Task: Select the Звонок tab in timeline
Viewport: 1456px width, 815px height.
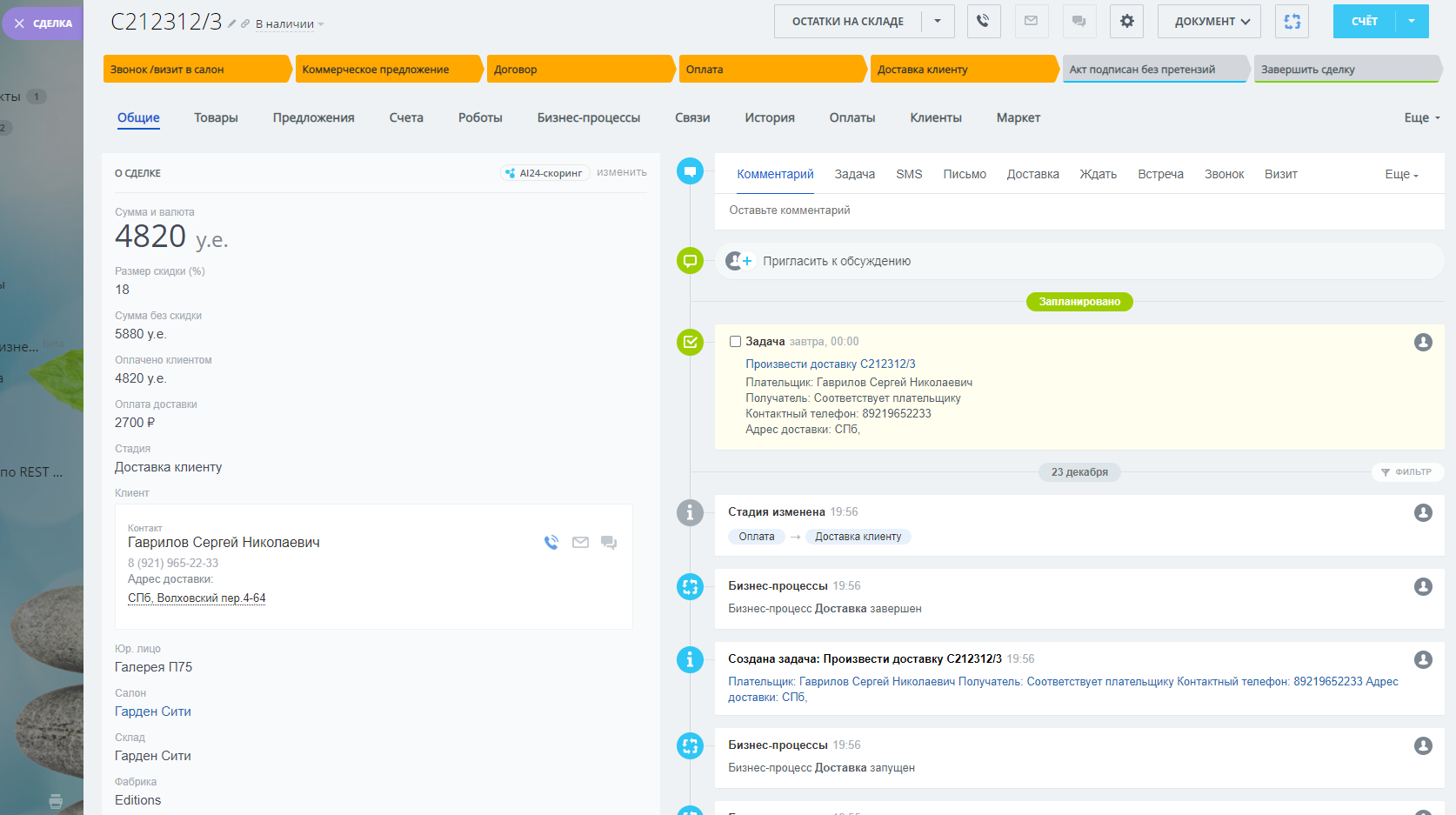Action: (x=1224, y=174)
